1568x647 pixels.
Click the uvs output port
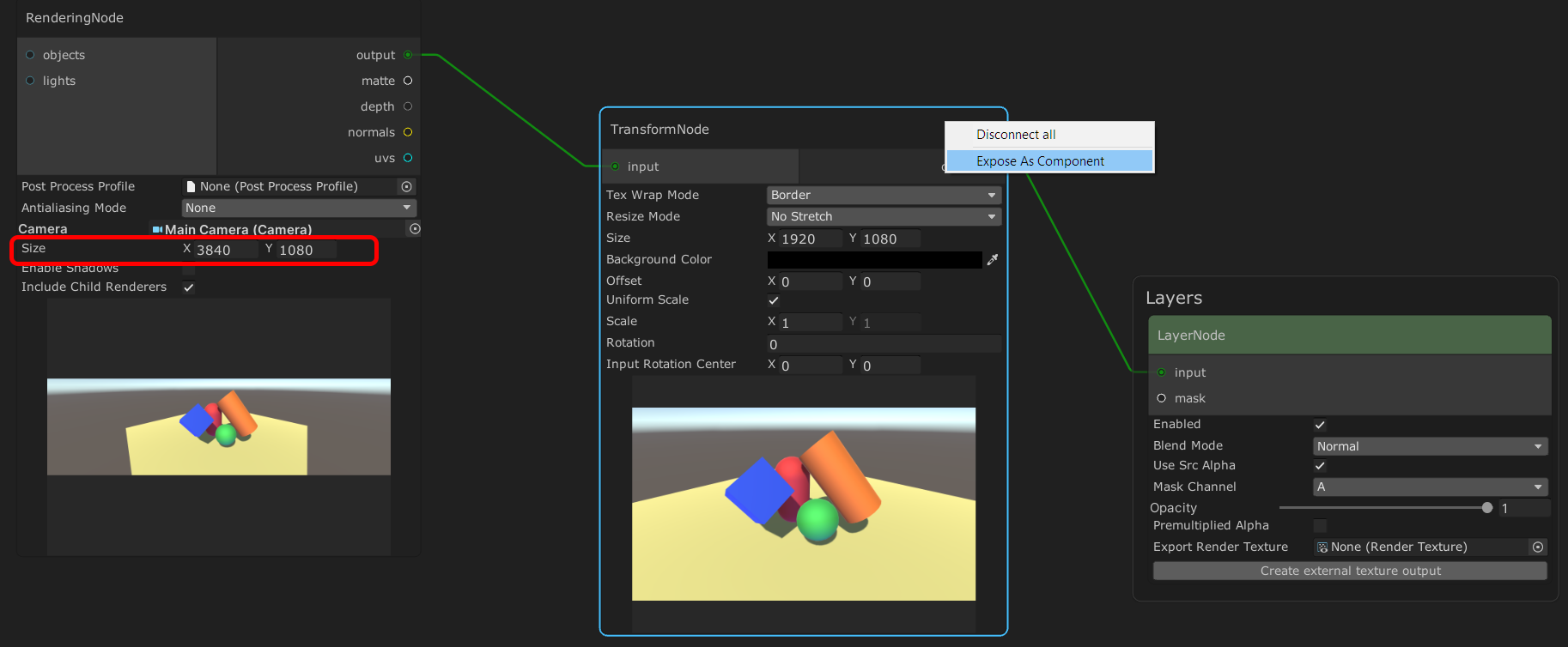(408, 158)
